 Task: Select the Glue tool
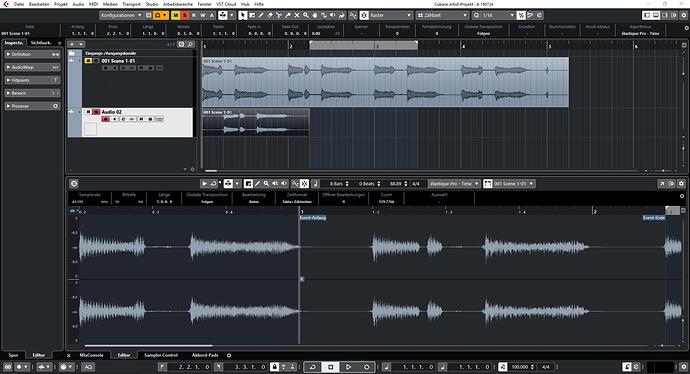[288, 15]
